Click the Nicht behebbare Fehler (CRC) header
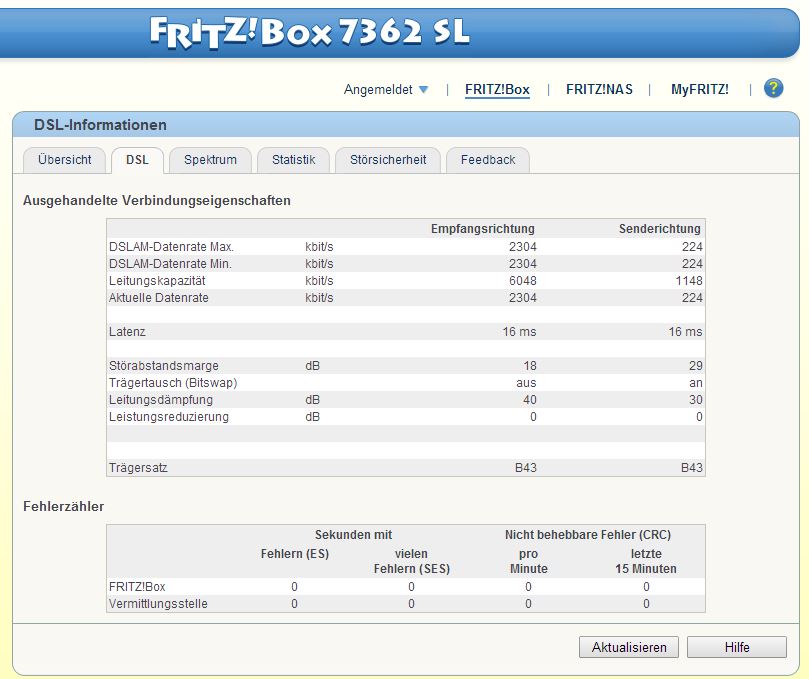 [588, 535]
